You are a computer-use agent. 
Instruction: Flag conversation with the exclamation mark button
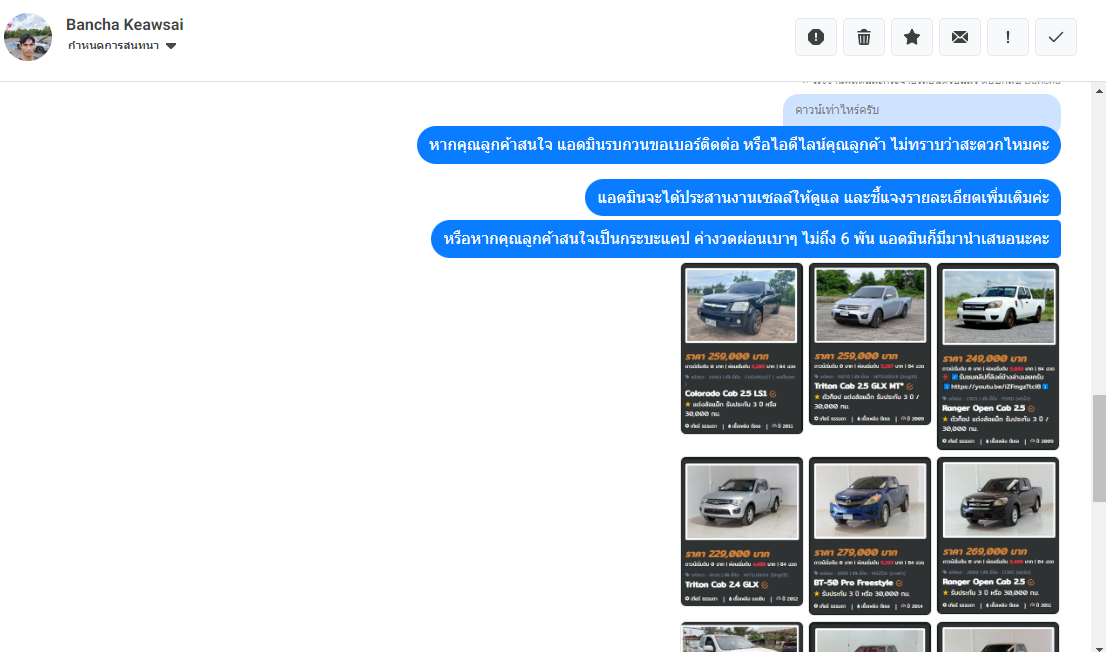(x=1007, y=37)
